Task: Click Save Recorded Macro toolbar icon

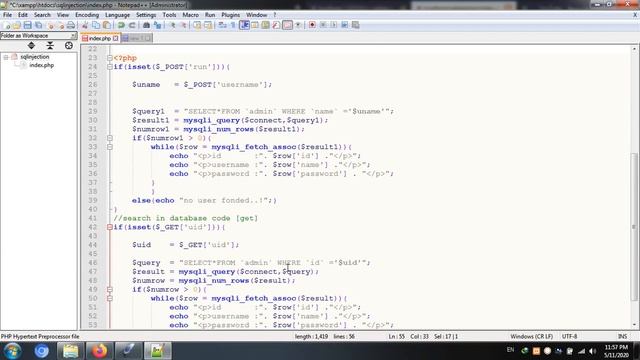Action: click(356, 25)
